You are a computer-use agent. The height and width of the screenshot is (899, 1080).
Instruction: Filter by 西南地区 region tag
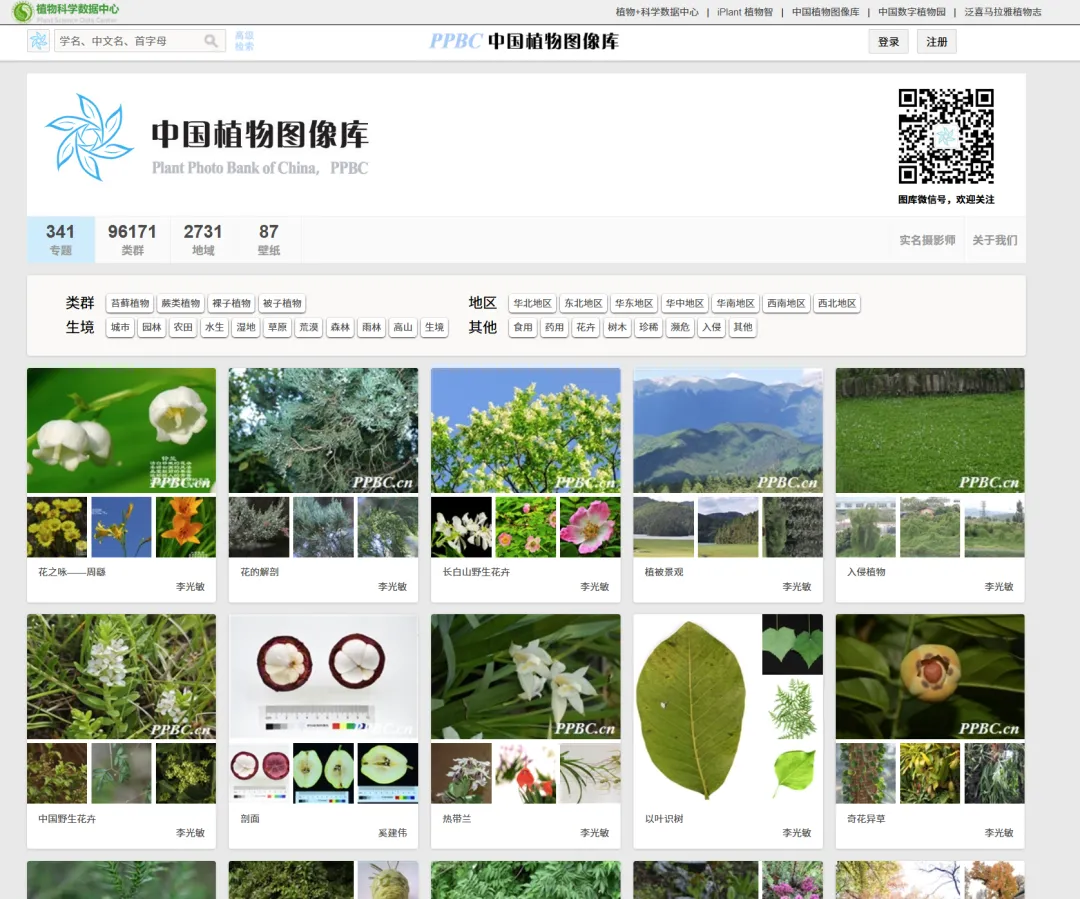tap(786, 303)
